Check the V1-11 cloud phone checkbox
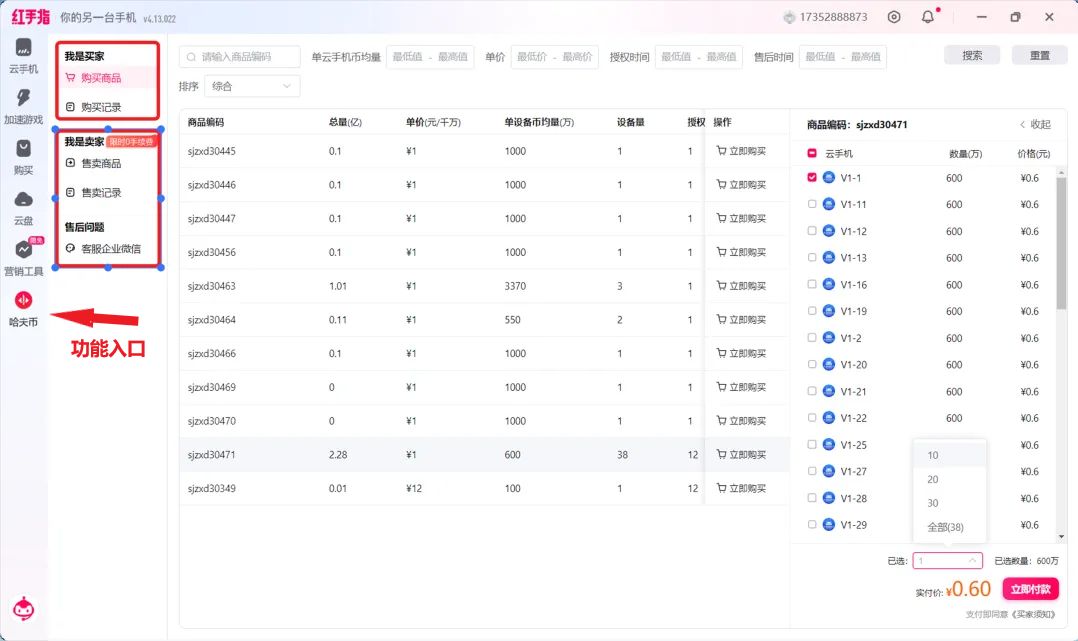 [x=812, y=204]
